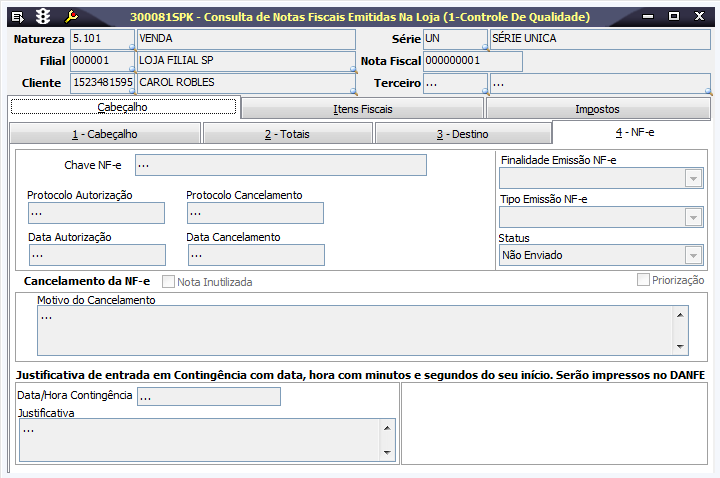The image size is (720, 478).
Task: Enable the Priorização checkbox
Action: (x=643, y=280)
